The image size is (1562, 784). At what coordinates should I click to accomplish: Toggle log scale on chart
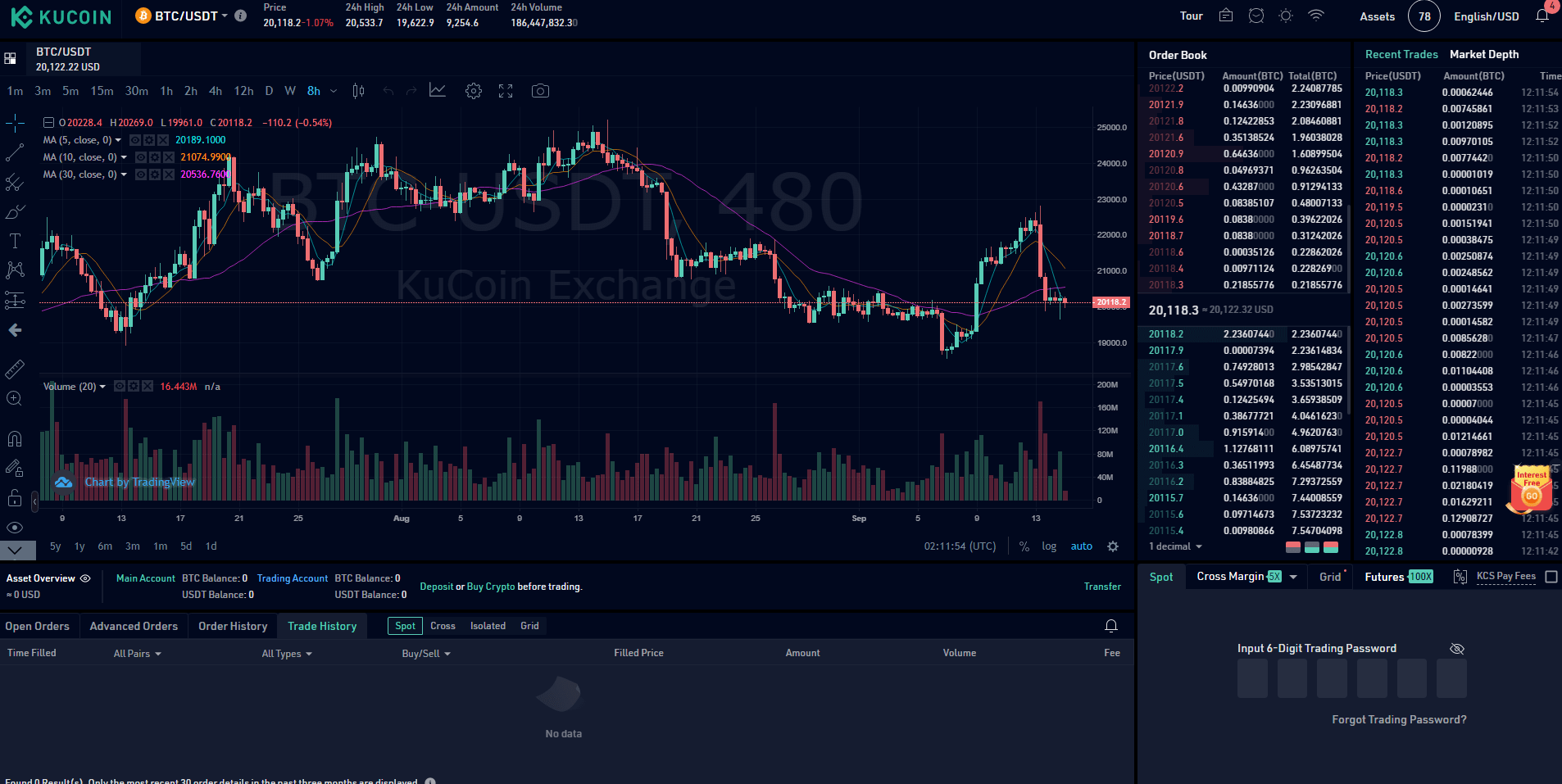1049,546
